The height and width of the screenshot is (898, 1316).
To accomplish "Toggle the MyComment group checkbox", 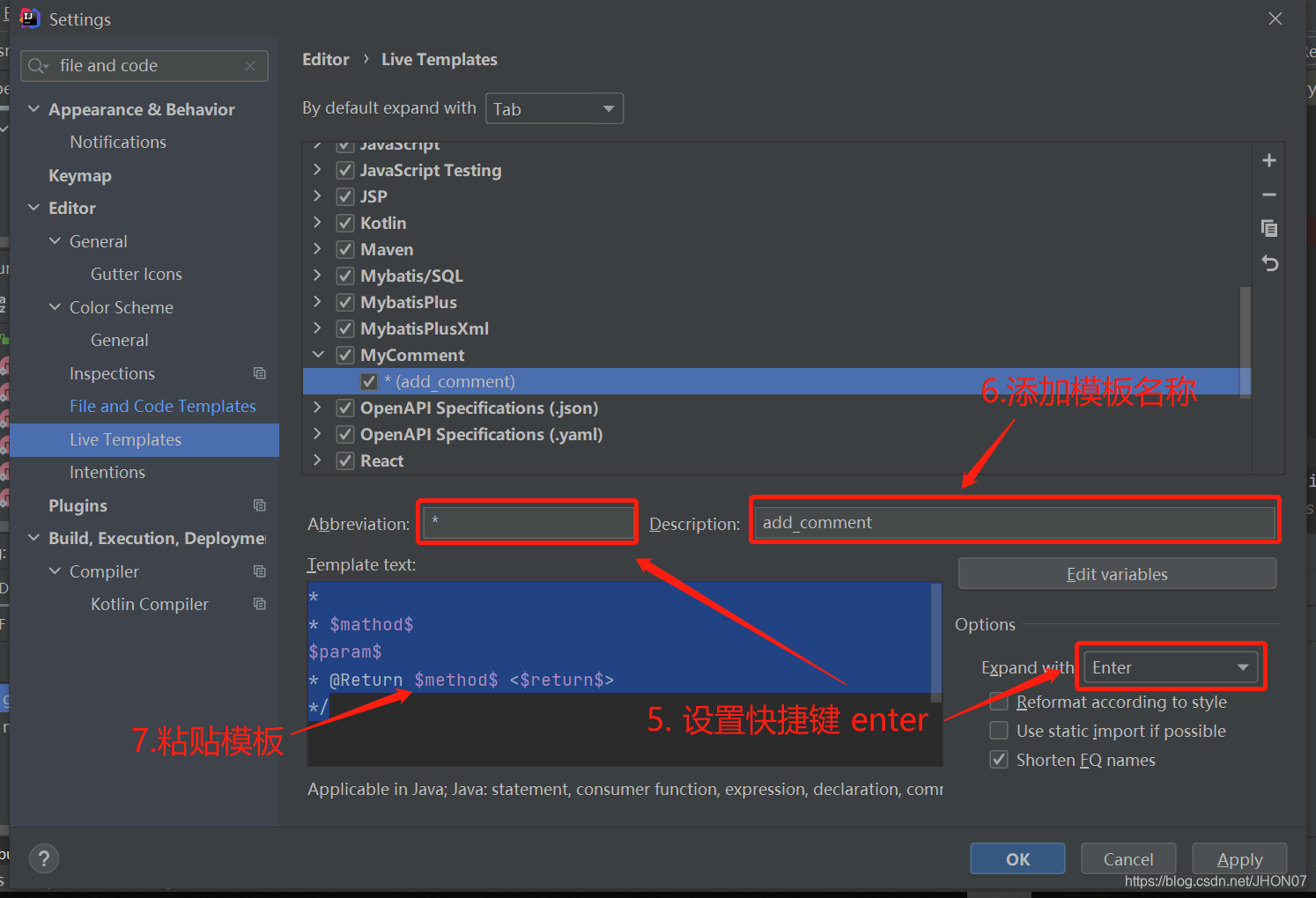I will [x=345, y=356].
